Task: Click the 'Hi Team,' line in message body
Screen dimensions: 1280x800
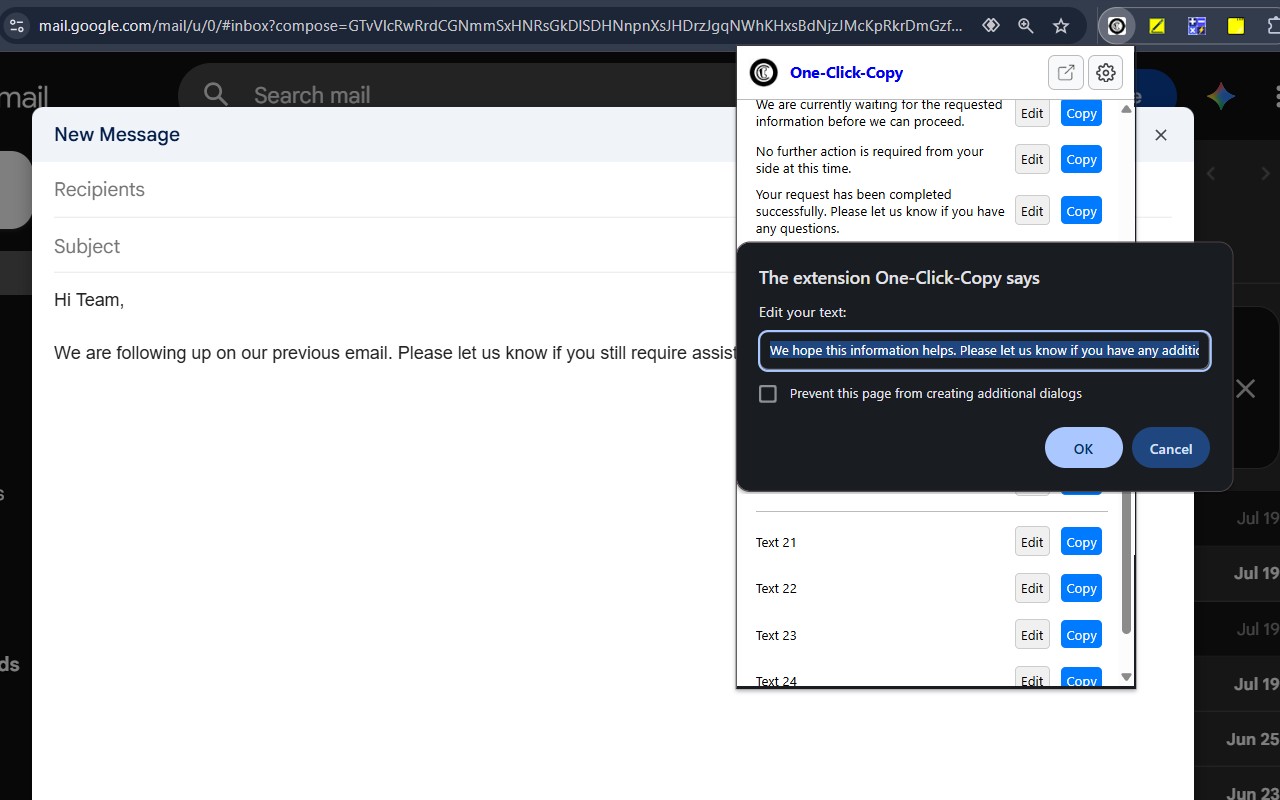Action: click(89, 300)
